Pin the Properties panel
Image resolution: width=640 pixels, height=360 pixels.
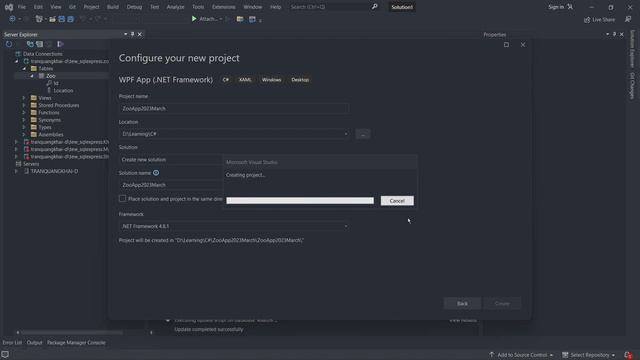click(x=614, y=34)
